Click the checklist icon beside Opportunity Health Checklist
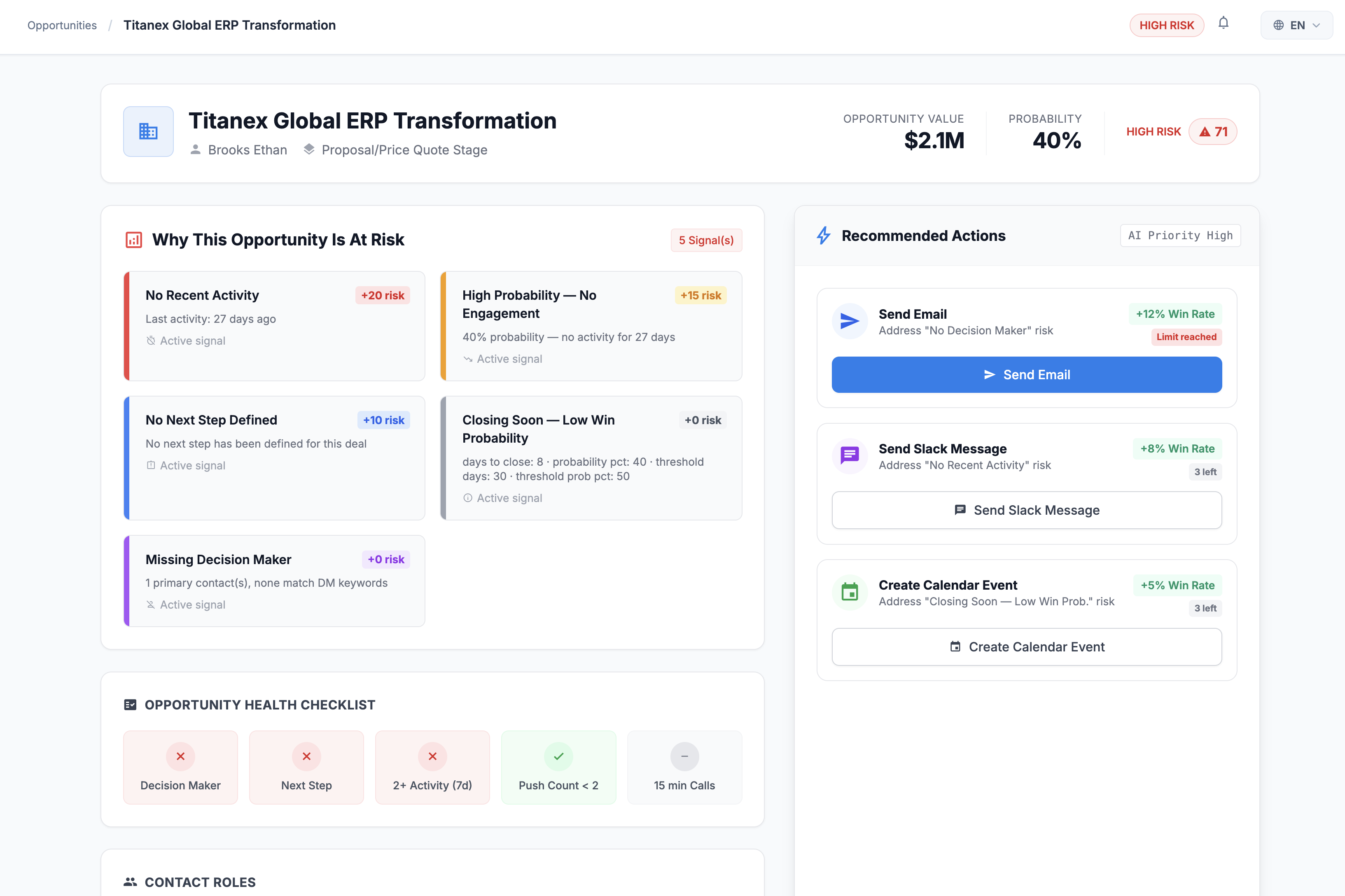Screen dimensions: 1345x896 point(130,705)
